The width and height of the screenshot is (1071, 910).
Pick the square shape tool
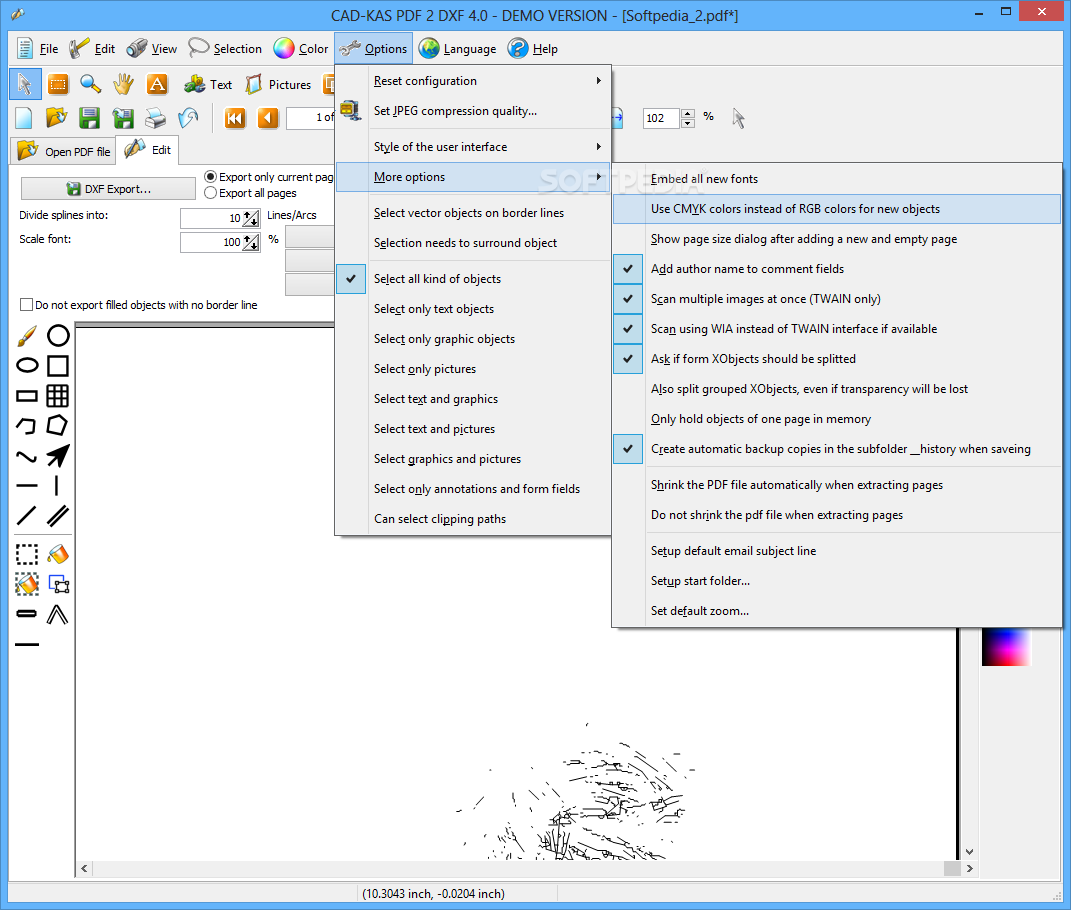58,366
